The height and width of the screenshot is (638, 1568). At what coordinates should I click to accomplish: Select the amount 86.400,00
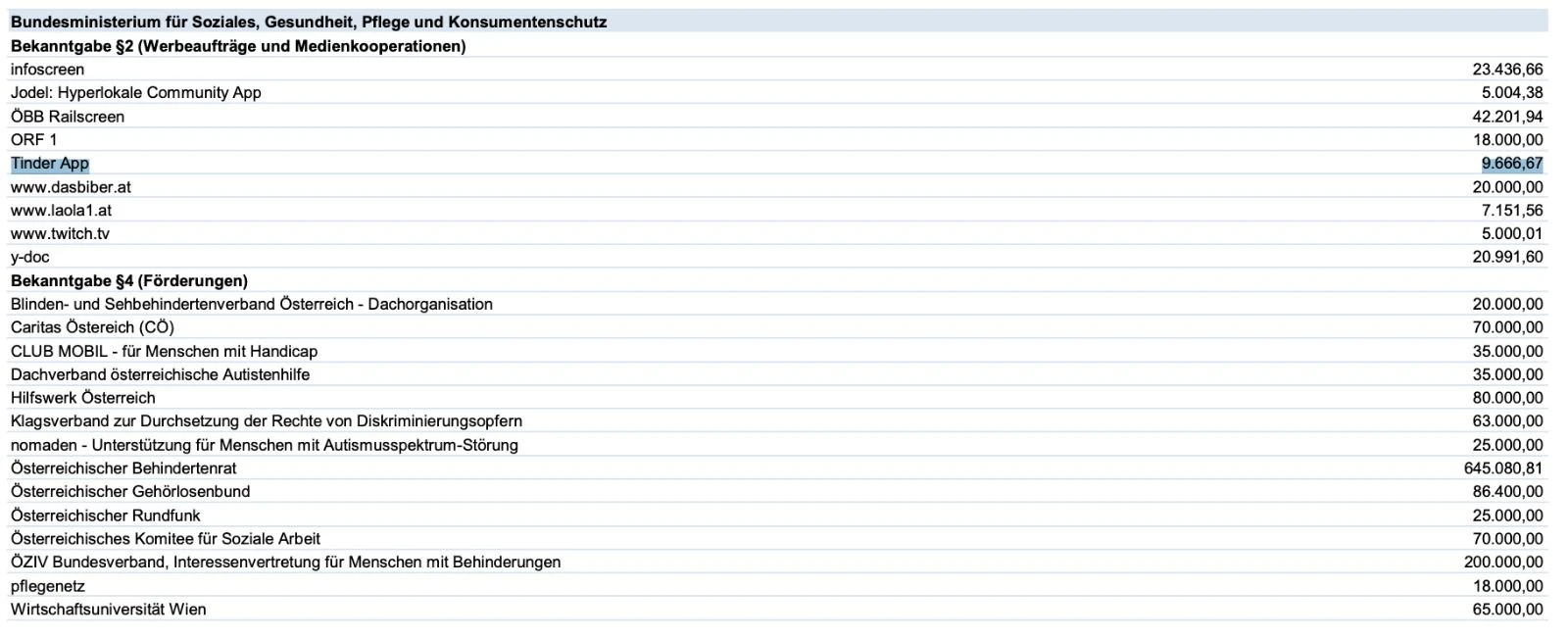[1507, 492]
